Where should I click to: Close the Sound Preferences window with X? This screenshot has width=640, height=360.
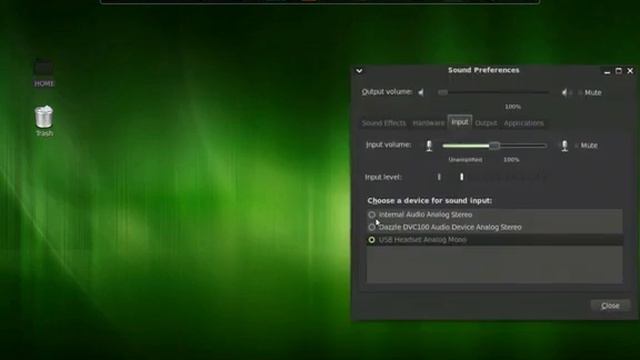(630, 71)
